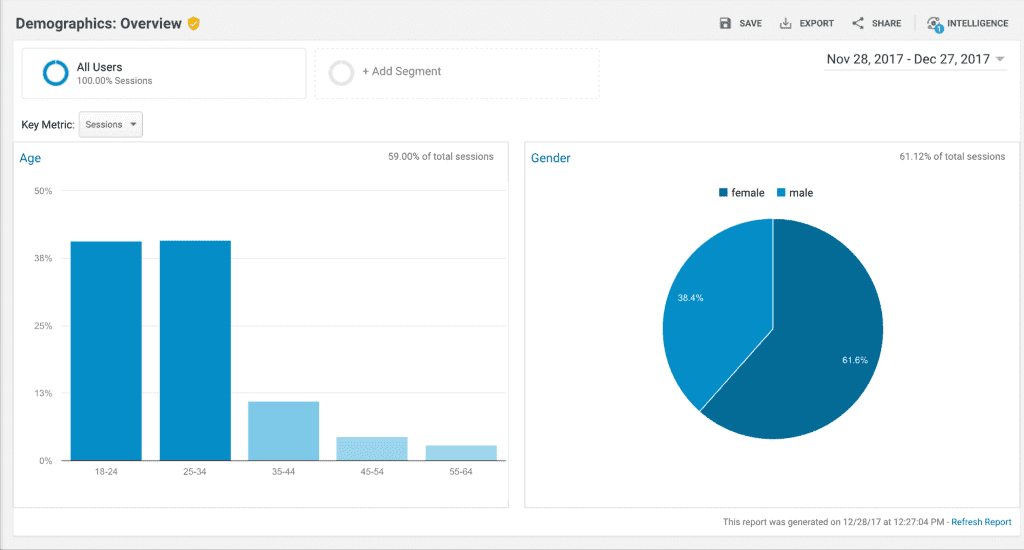
Task: Open the Gender report title link
Action: (550, 158)
